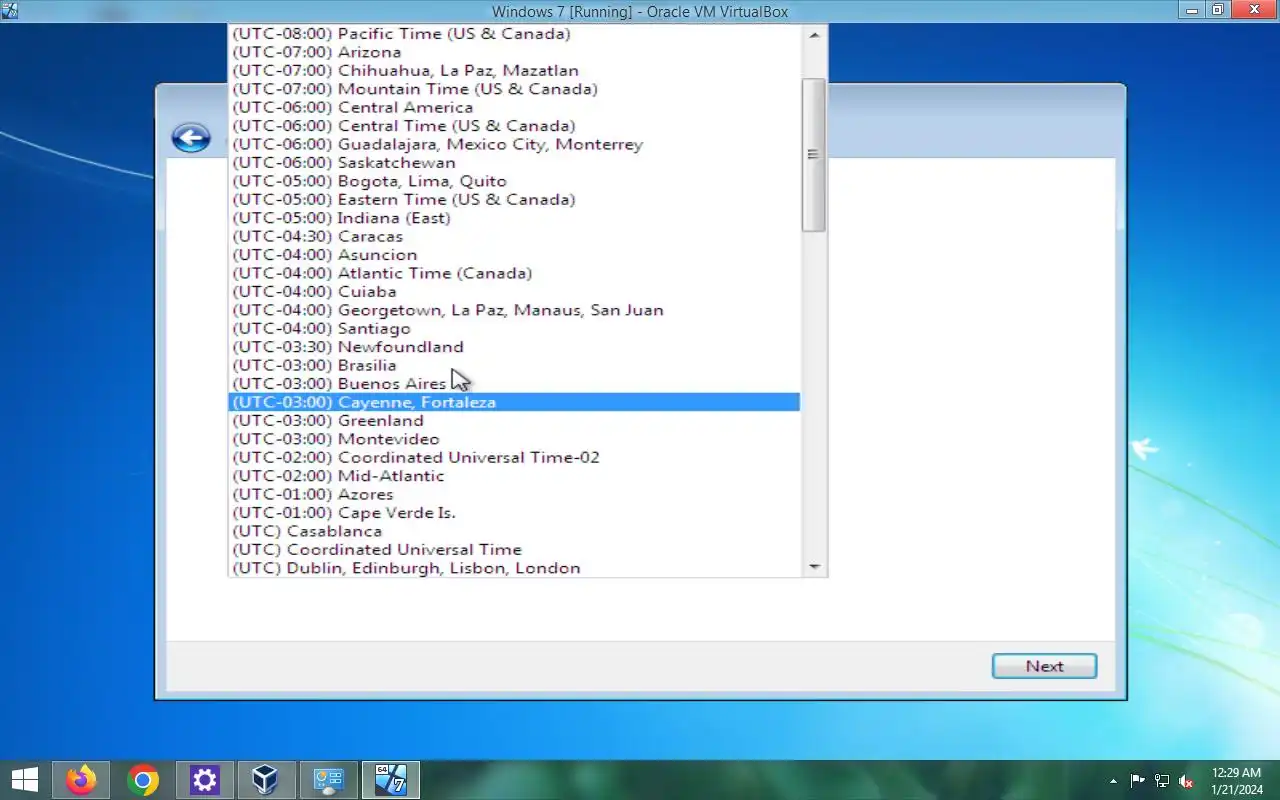Select the Saskatchewan time zone
Screen dimensions: 1280x800
point(514,163)
